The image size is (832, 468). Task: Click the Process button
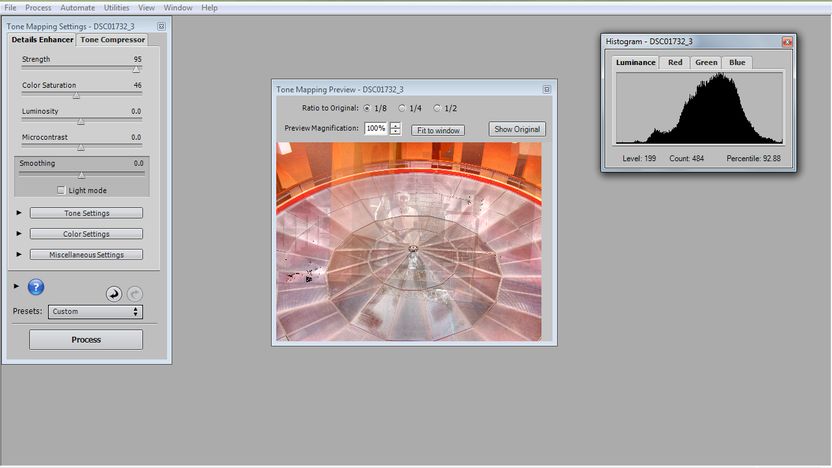click(86, 340)
